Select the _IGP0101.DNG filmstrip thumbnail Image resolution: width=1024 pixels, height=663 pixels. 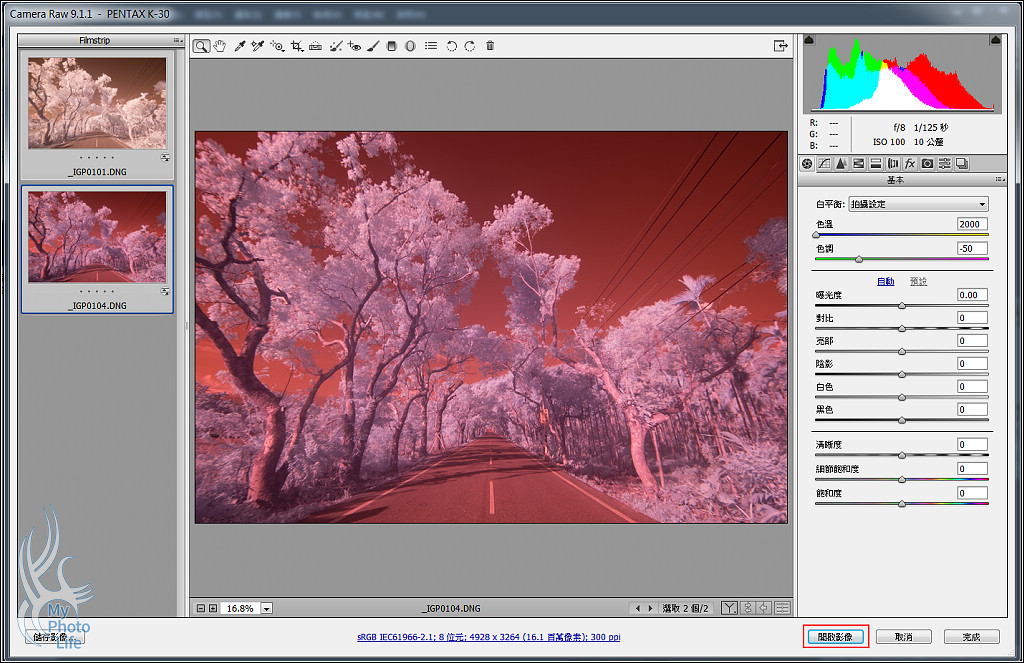pos(97,102)
